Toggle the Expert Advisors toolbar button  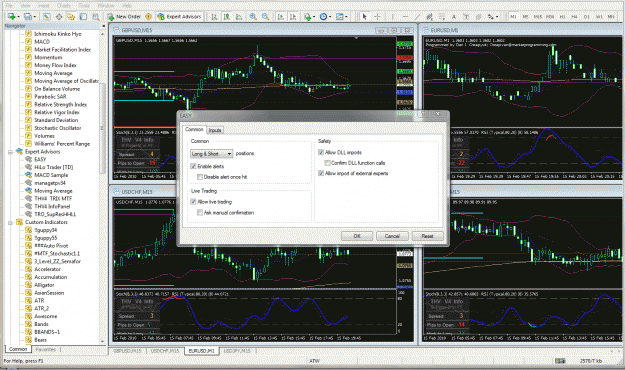(x=179, y=16)
